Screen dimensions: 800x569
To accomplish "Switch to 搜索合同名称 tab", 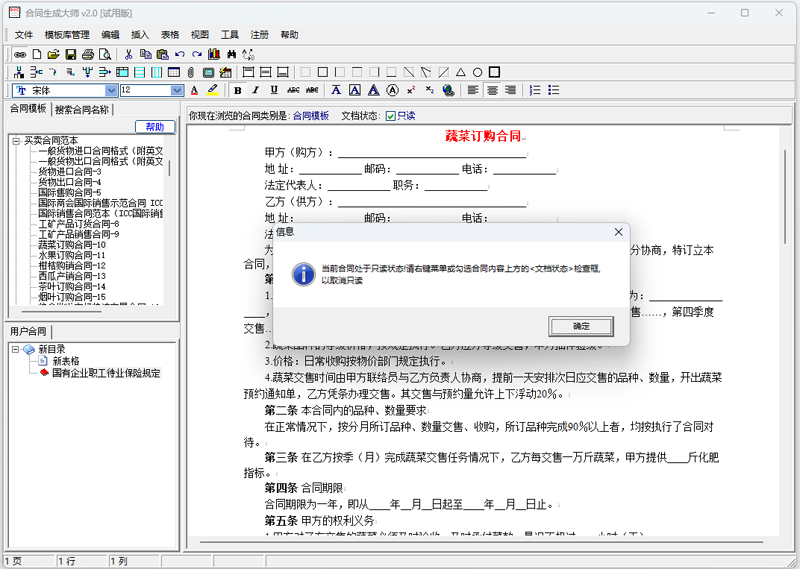I will [82, 109].
